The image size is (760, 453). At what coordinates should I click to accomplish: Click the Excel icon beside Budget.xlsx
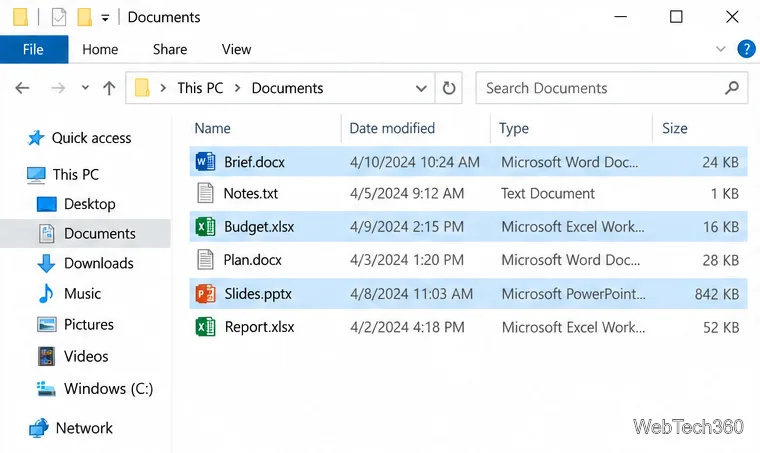(205, 226)
